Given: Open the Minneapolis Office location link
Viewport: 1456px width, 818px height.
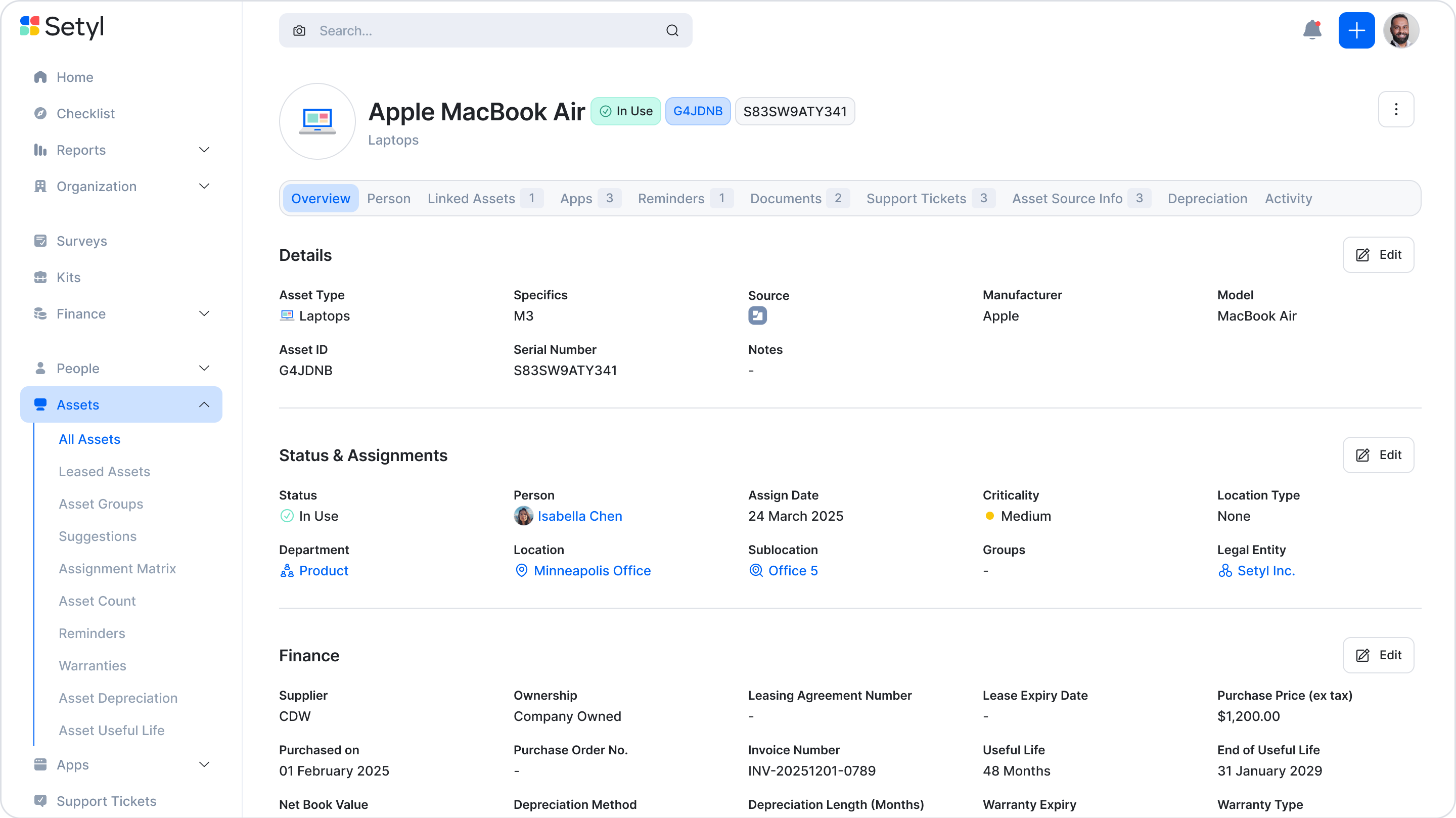Looking at the screenshot, I should (592, 571).
